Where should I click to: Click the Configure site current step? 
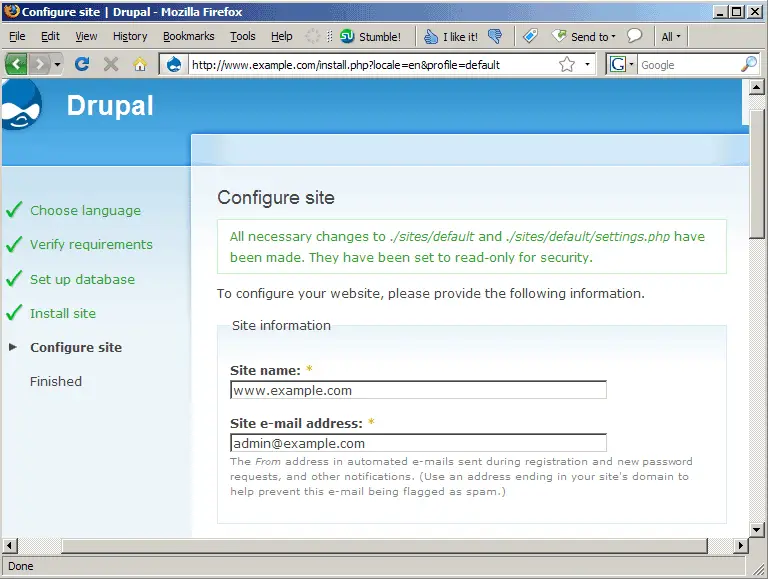[x=76, y=347]
